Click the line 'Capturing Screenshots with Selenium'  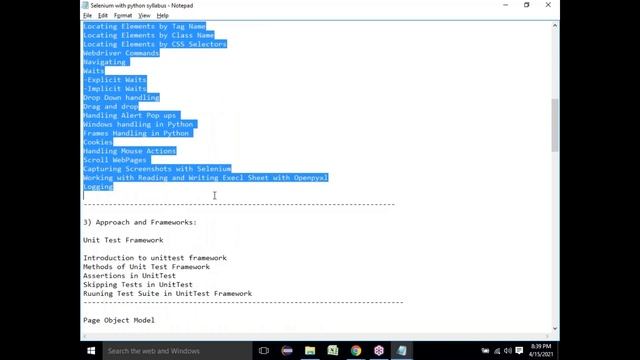click(157, 169)
